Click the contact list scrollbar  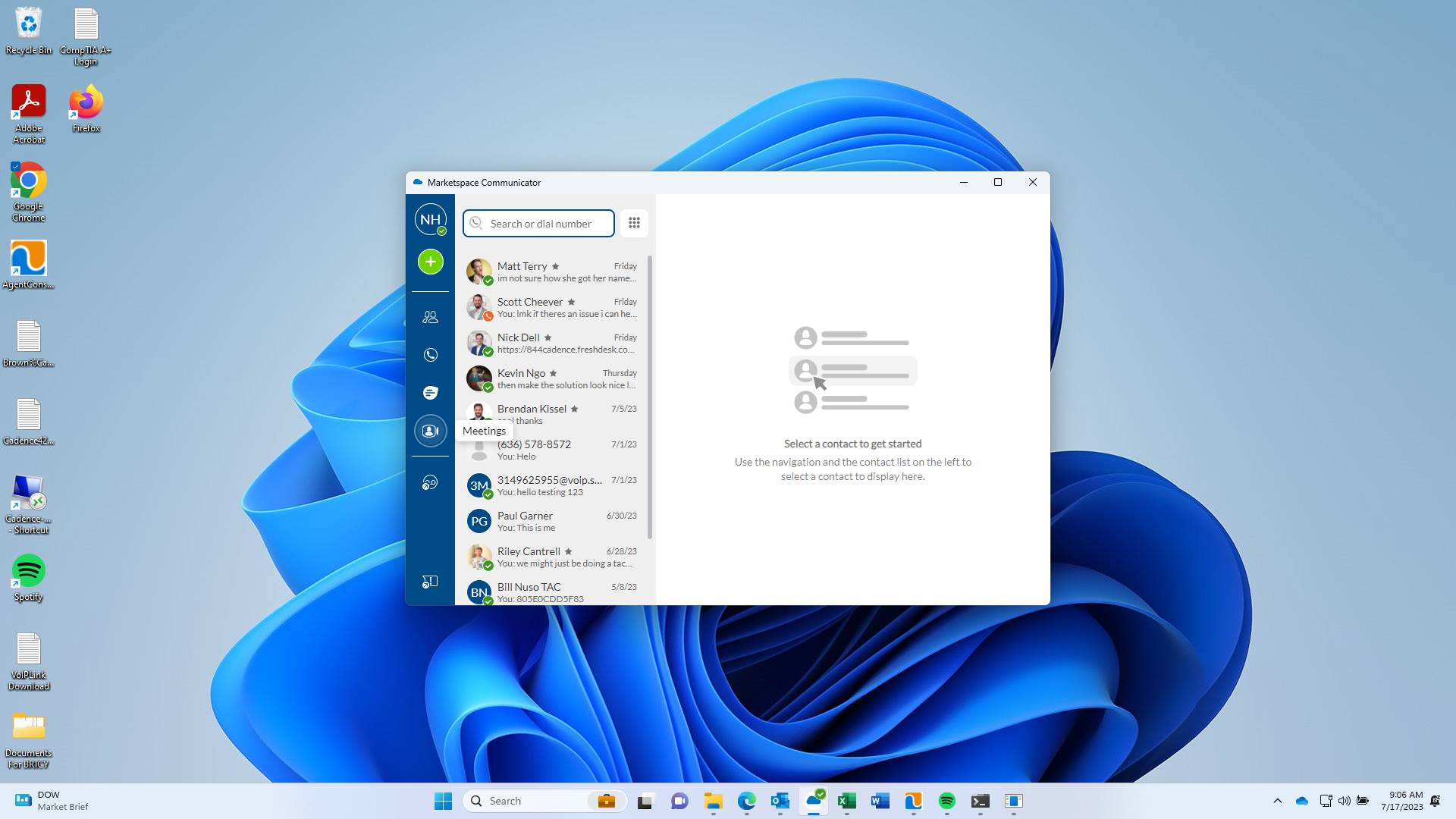pos(650,397)
